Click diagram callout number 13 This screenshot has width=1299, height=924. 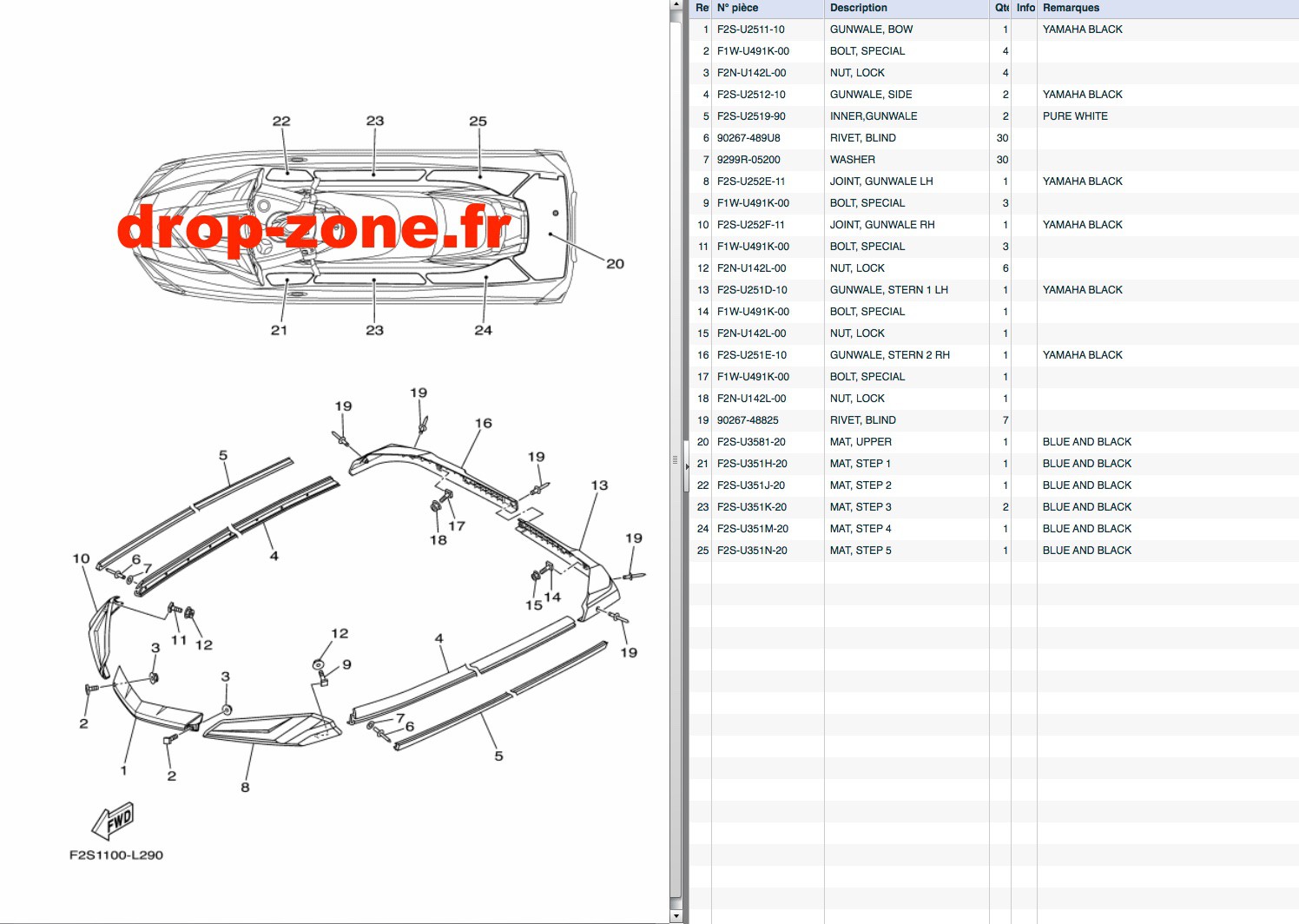tap(599, 485)
